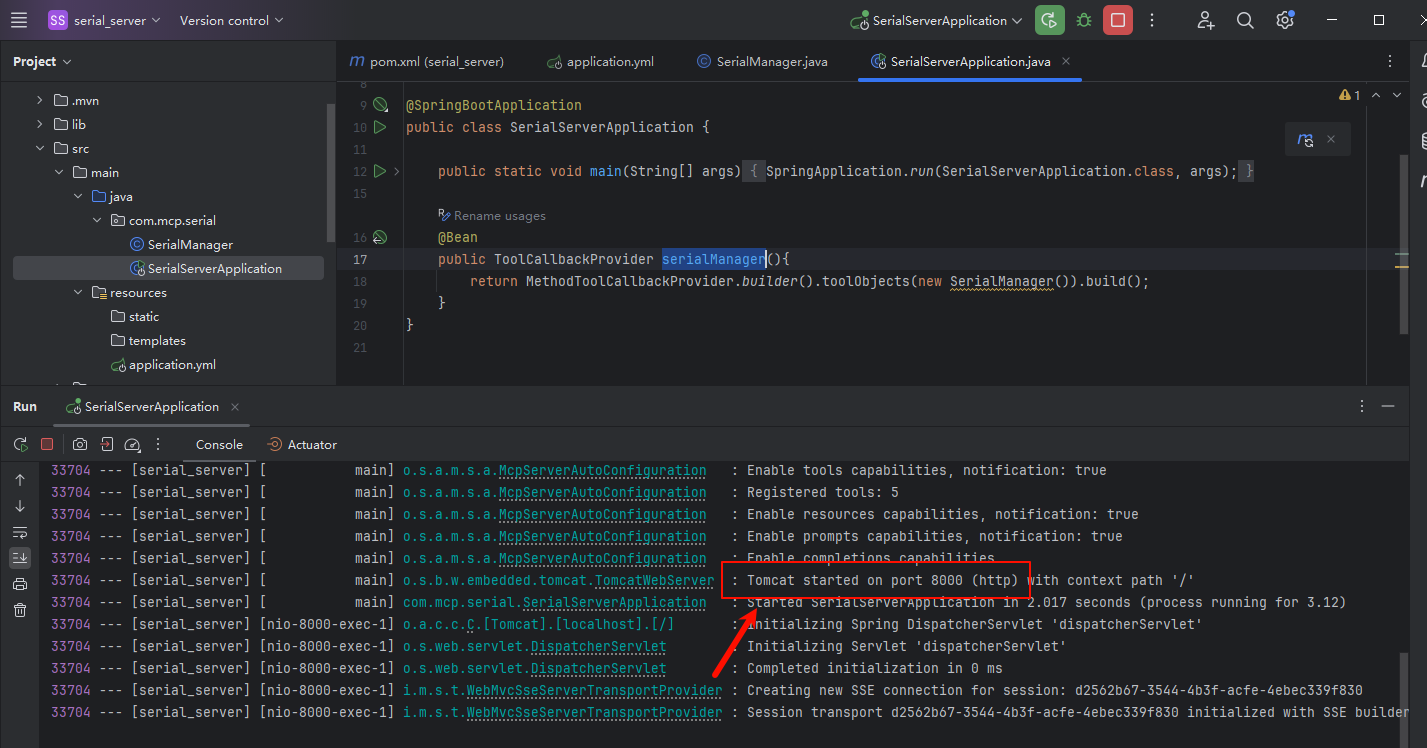Open serial_server project dropdown

pyautogui.click(x=104, y=20)
